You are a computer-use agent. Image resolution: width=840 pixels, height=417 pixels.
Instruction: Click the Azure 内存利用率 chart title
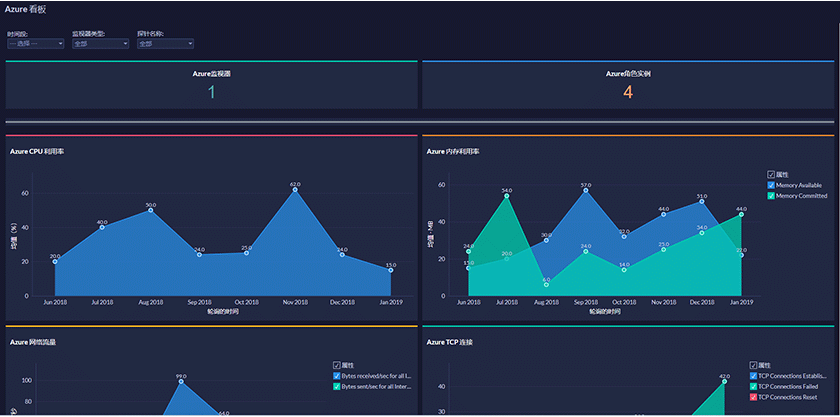pos(453,152)
